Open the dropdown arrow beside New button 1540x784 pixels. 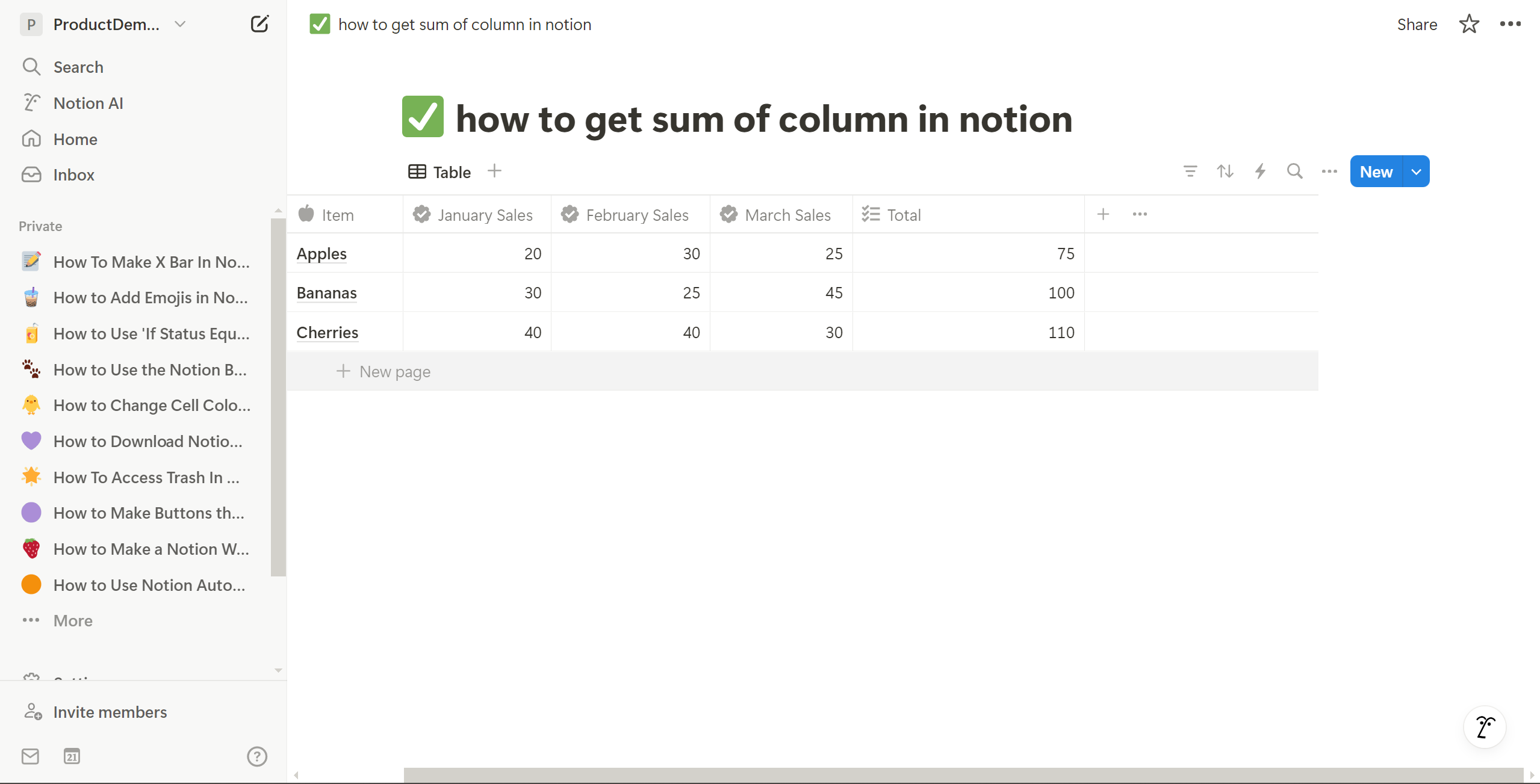click(x=1416, y=171)
